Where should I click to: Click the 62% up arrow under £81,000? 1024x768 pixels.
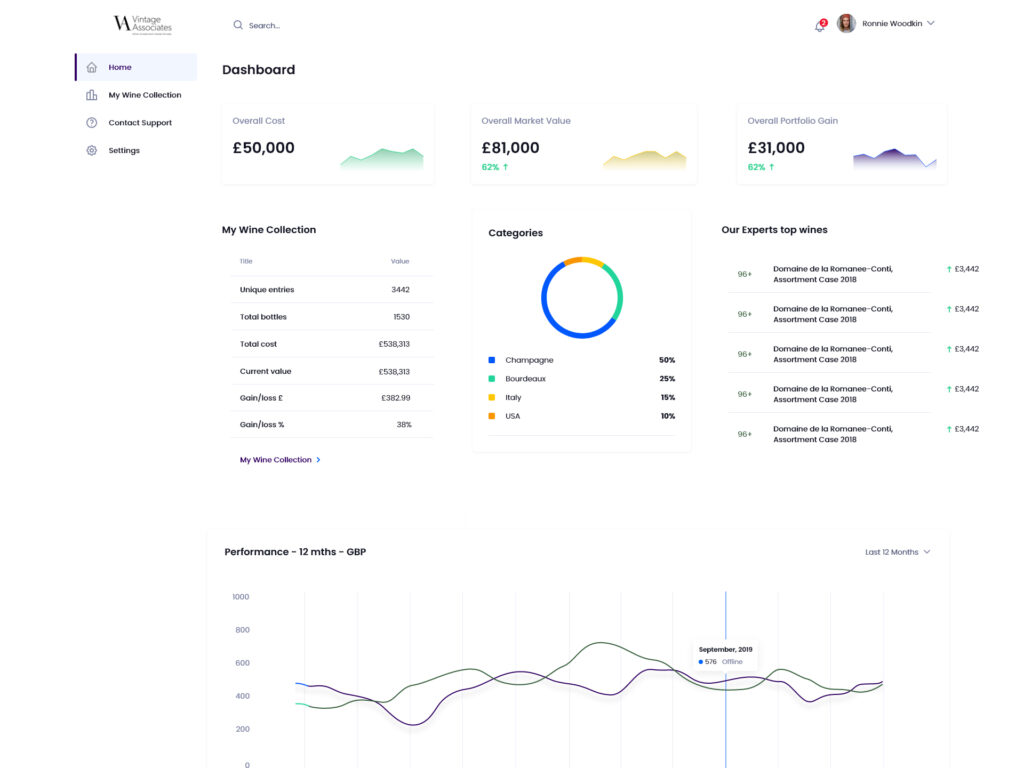(x=494, y=167)
